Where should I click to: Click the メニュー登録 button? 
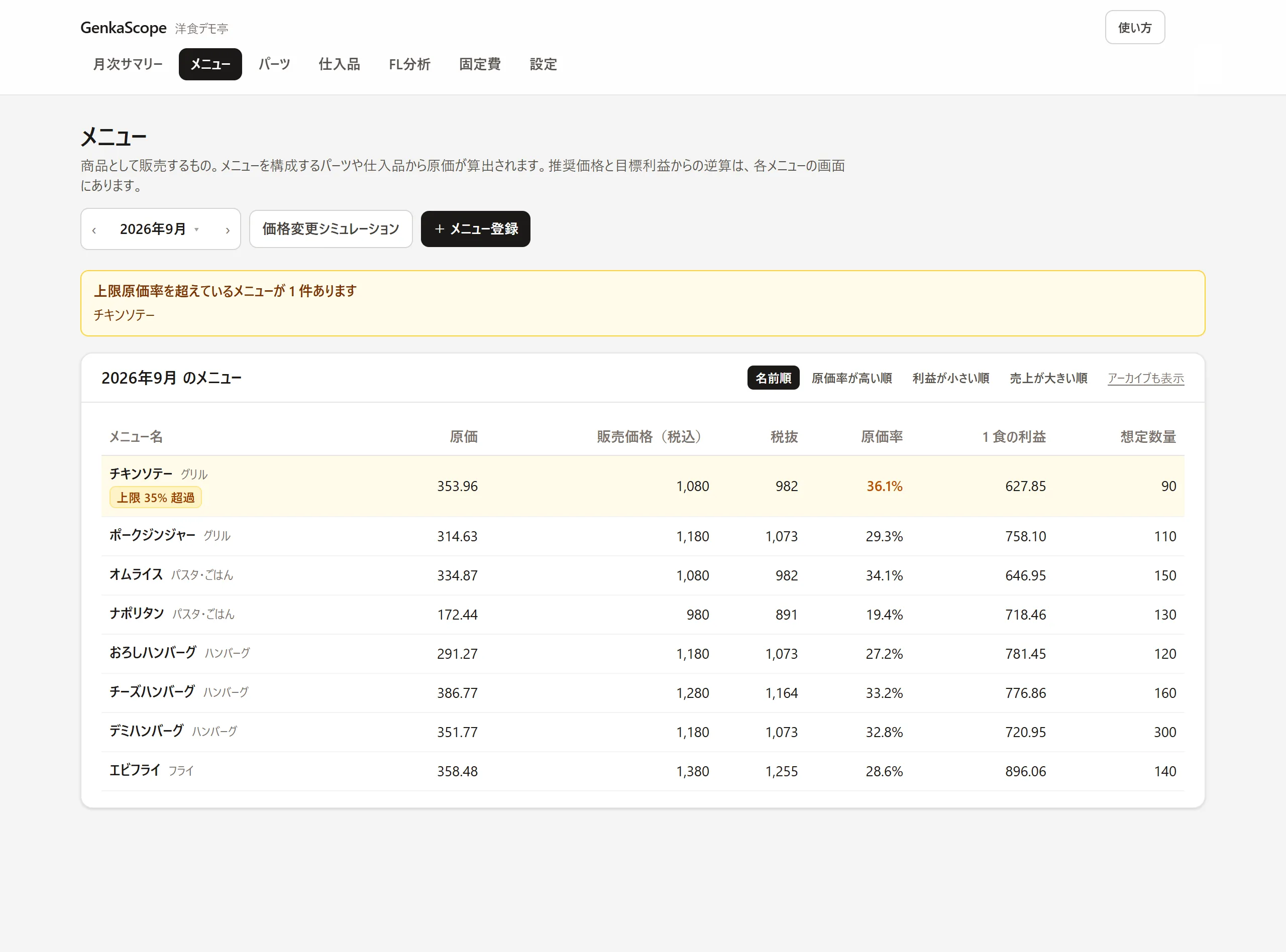click(x=476, y=229)
